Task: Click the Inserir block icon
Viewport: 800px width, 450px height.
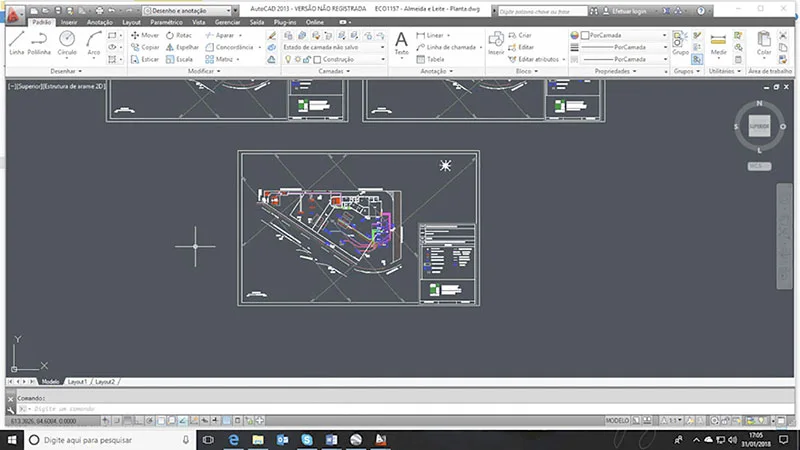Action: click(x=497, y=42)
